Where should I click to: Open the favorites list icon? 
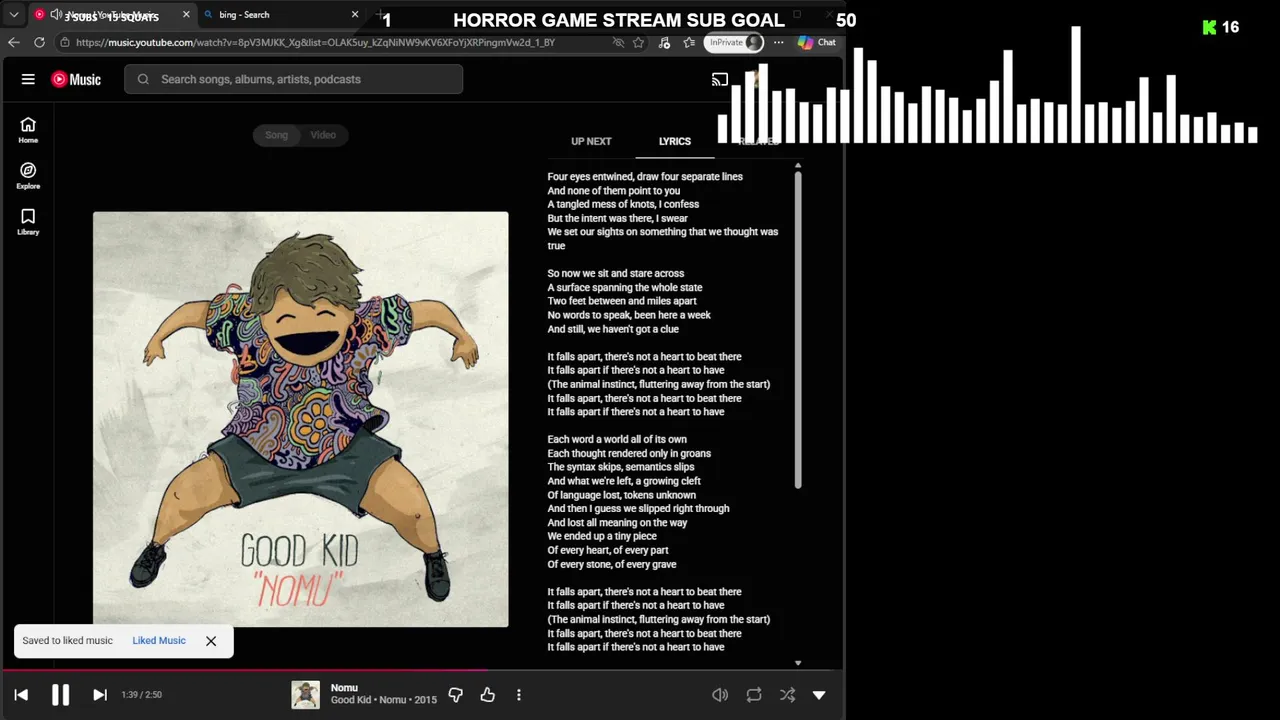[x=689, y=43]
